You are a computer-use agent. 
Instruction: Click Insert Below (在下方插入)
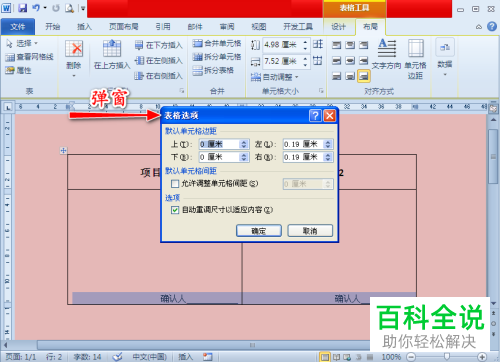point(159,45)
